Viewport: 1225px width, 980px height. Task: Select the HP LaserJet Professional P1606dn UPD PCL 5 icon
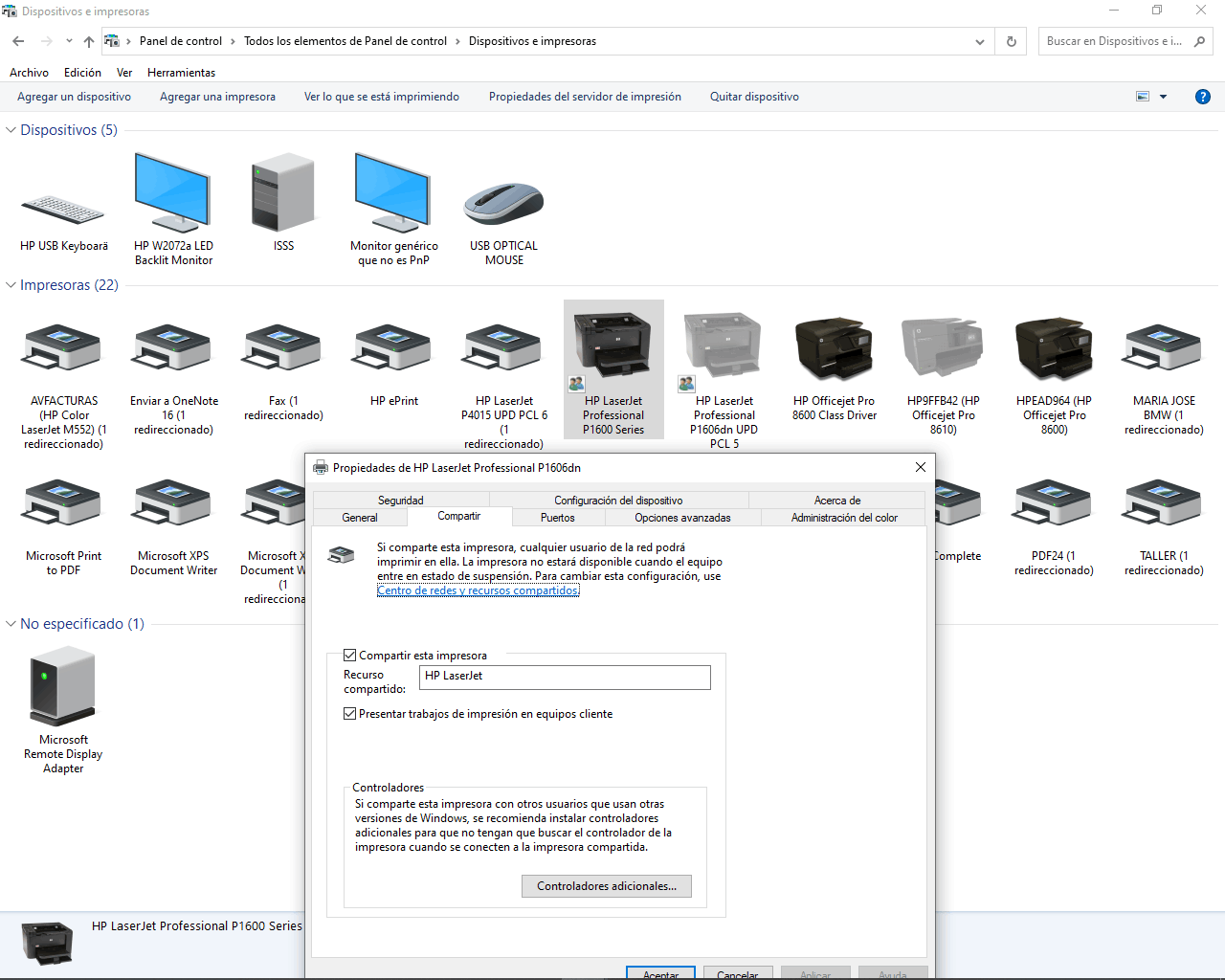click(x=724, y=346)
